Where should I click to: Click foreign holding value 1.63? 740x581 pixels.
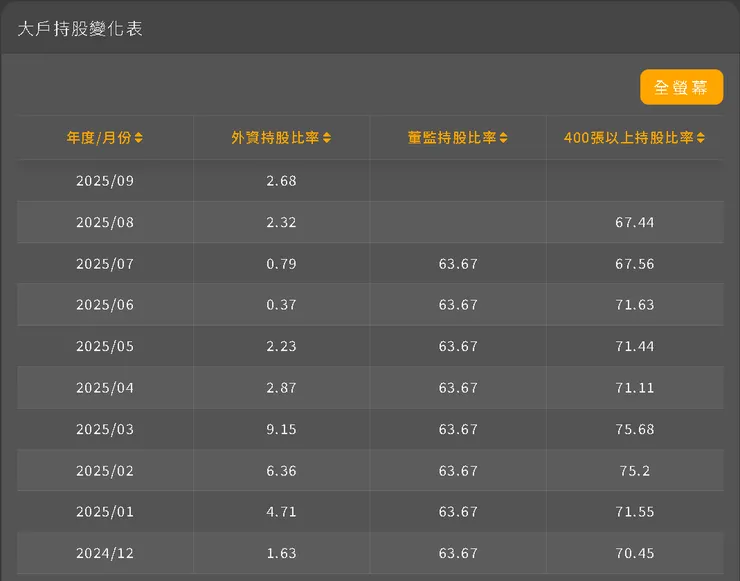[281, 553]
